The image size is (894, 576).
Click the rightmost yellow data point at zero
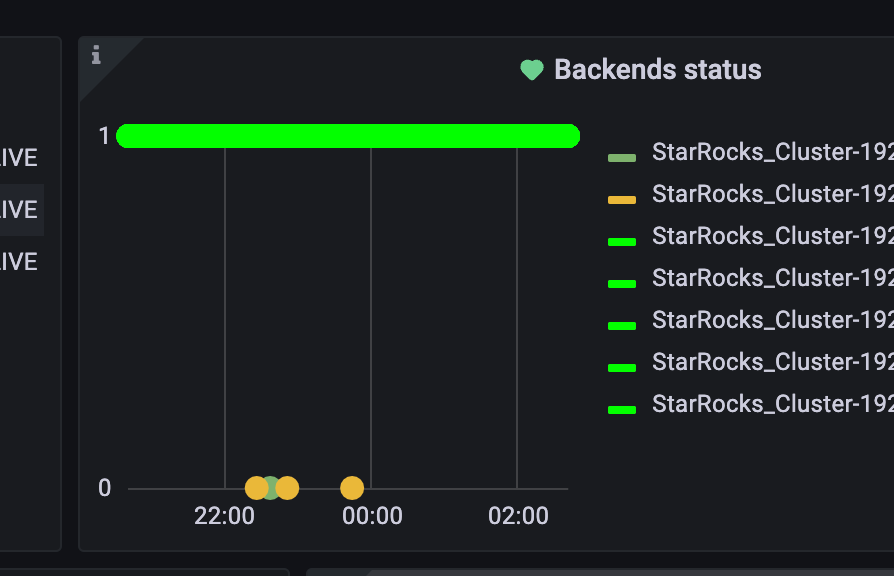click(352, 488)
